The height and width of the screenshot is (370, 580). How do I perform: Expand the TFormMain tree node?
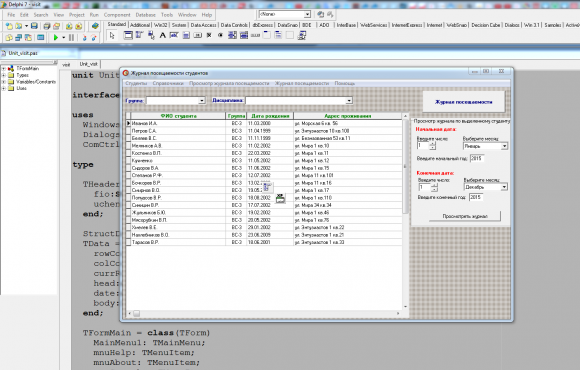(4, 68)
